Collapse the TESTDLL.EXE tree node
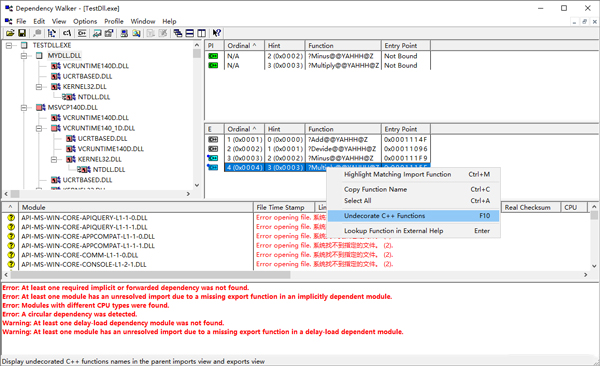 (x=9, y=45)
